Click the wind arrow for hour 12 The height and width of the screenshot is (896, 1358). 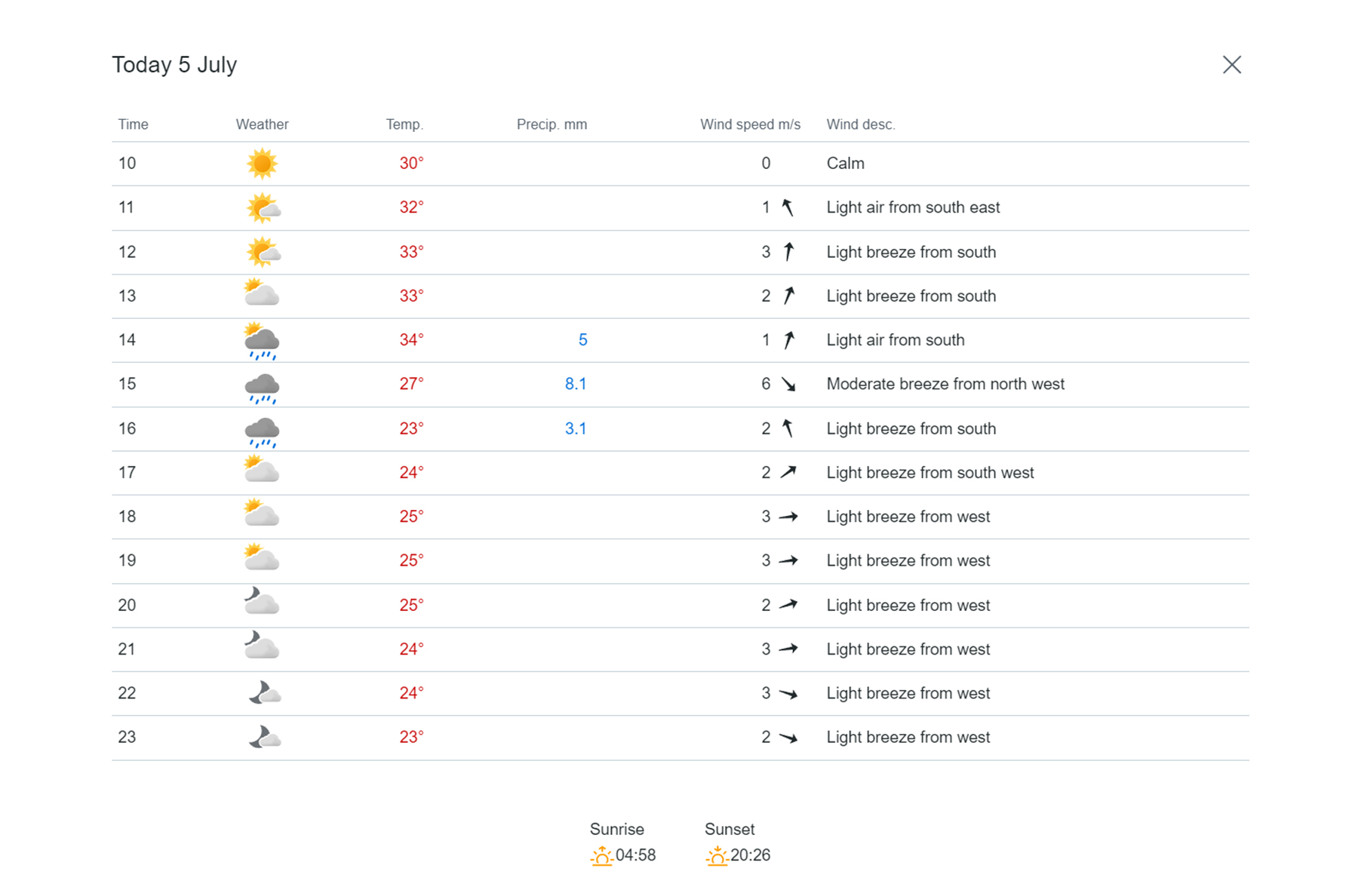788,252
